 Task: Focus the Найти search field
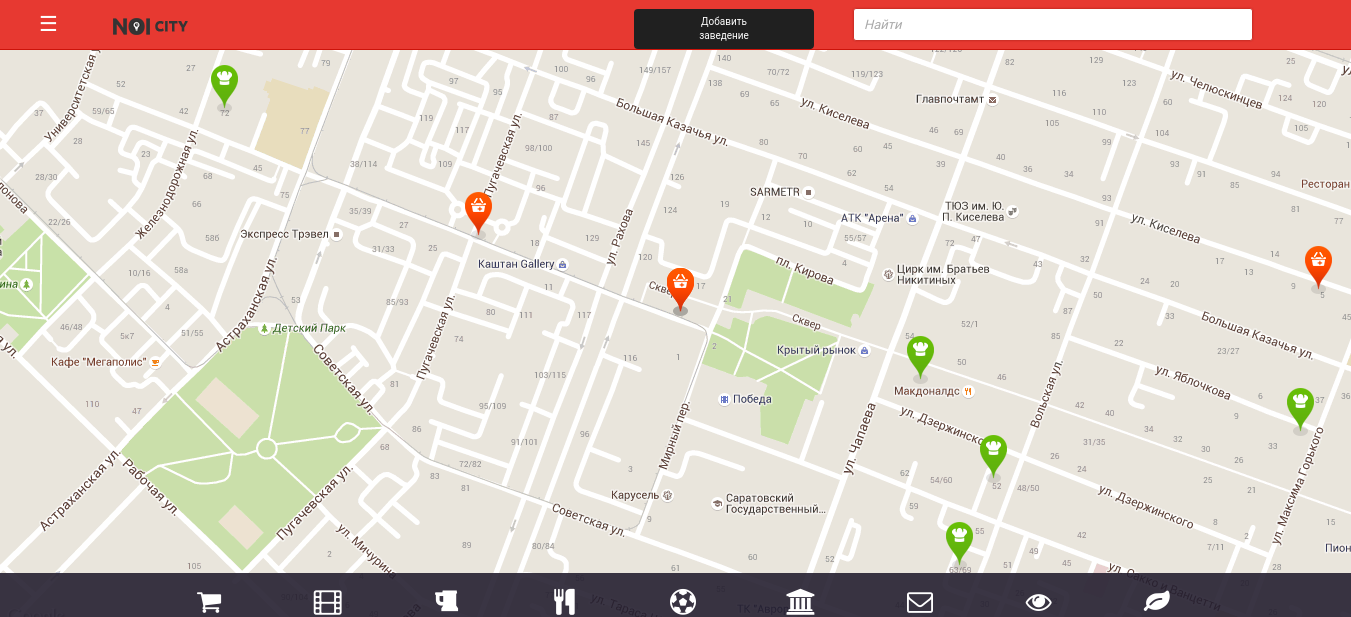1052,25
